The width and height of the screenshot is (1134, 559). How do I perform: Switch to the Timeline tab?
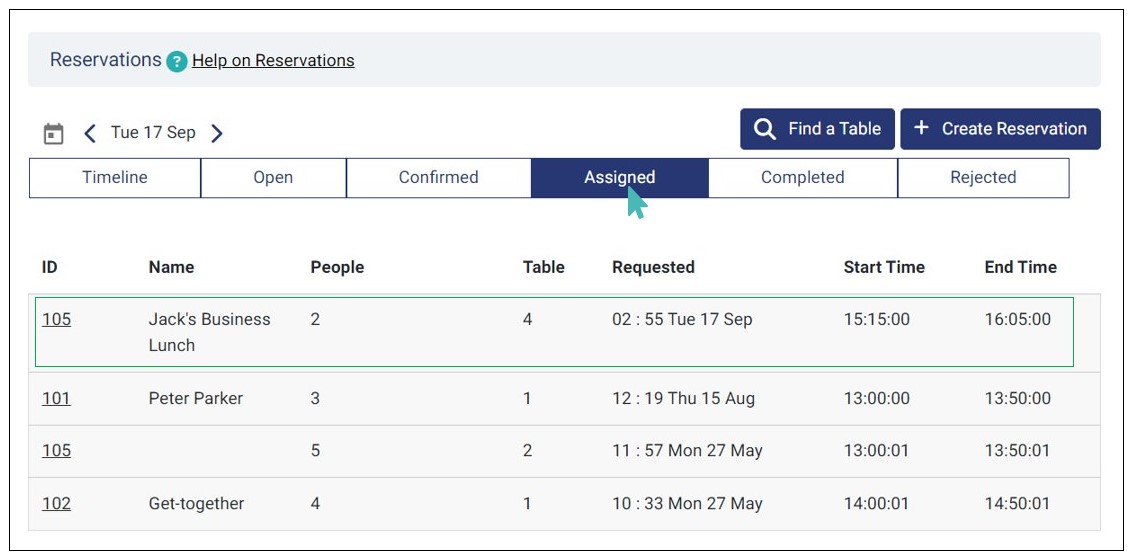[x=115, y=178]
